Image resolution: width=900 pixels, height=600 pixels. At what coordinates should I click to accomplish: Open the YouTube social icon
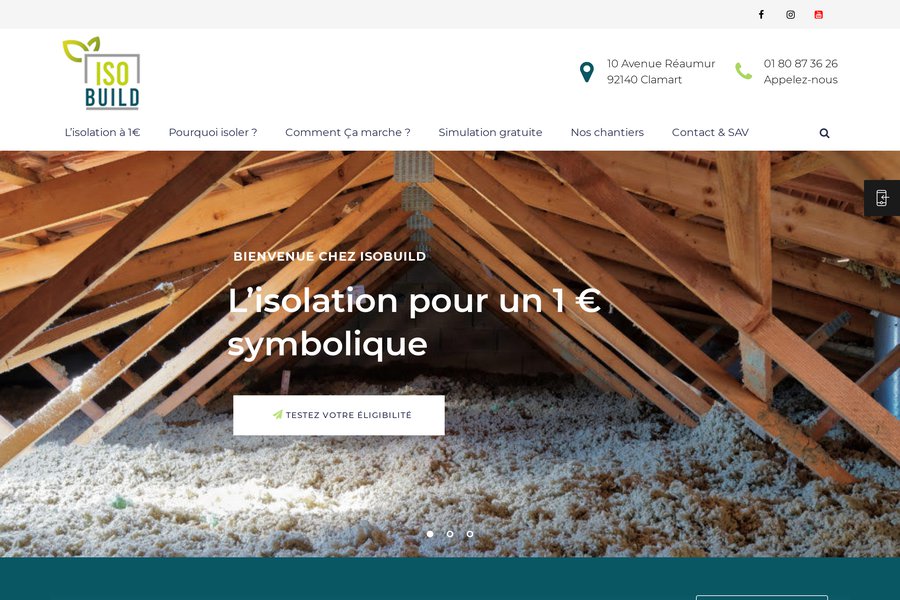click(818, 14)
